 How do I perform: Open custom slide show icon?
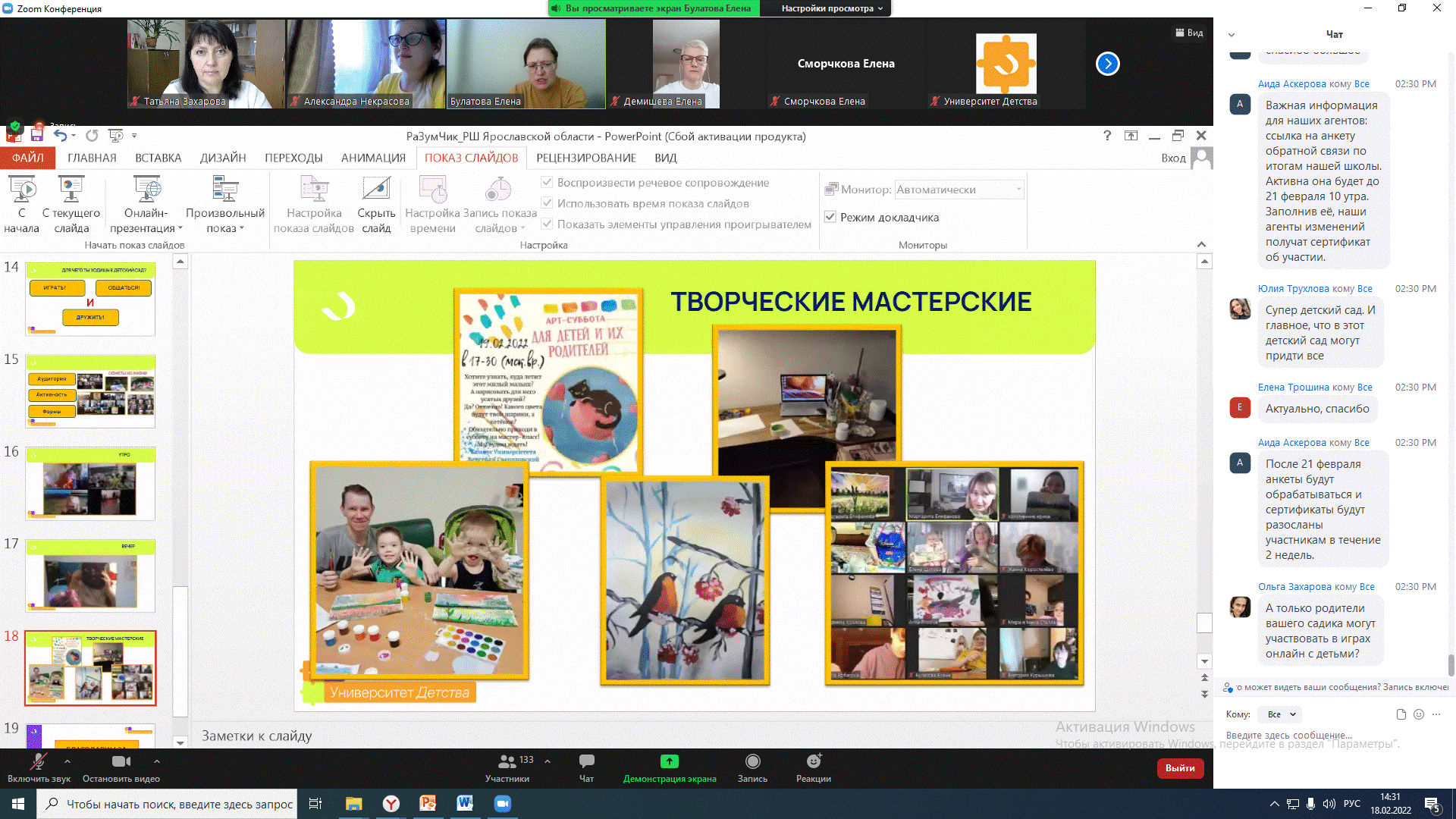pyautogui.click(x=225, y=189)
